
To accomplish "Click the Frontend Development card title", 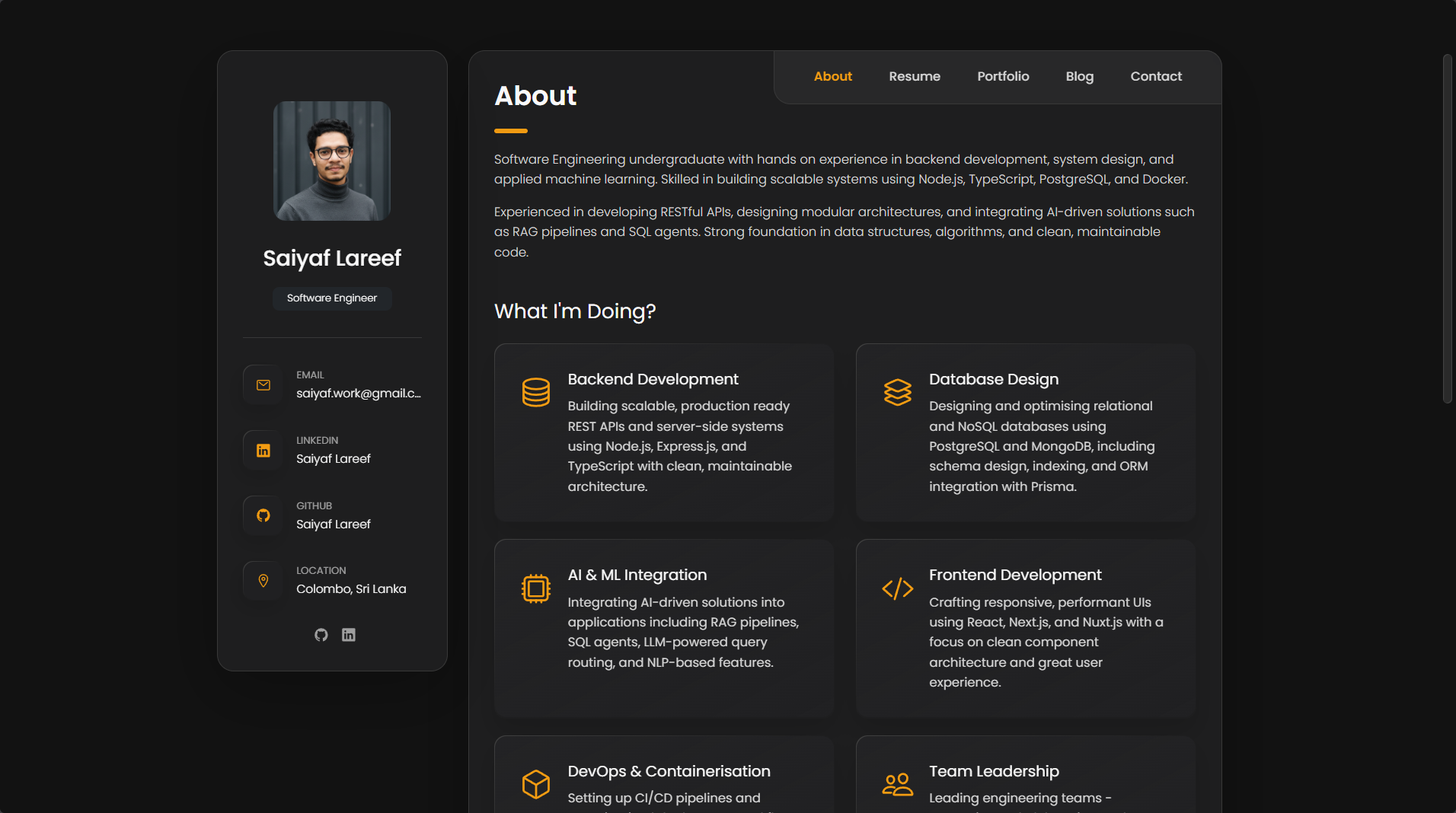I will (x=1015, y=575).
